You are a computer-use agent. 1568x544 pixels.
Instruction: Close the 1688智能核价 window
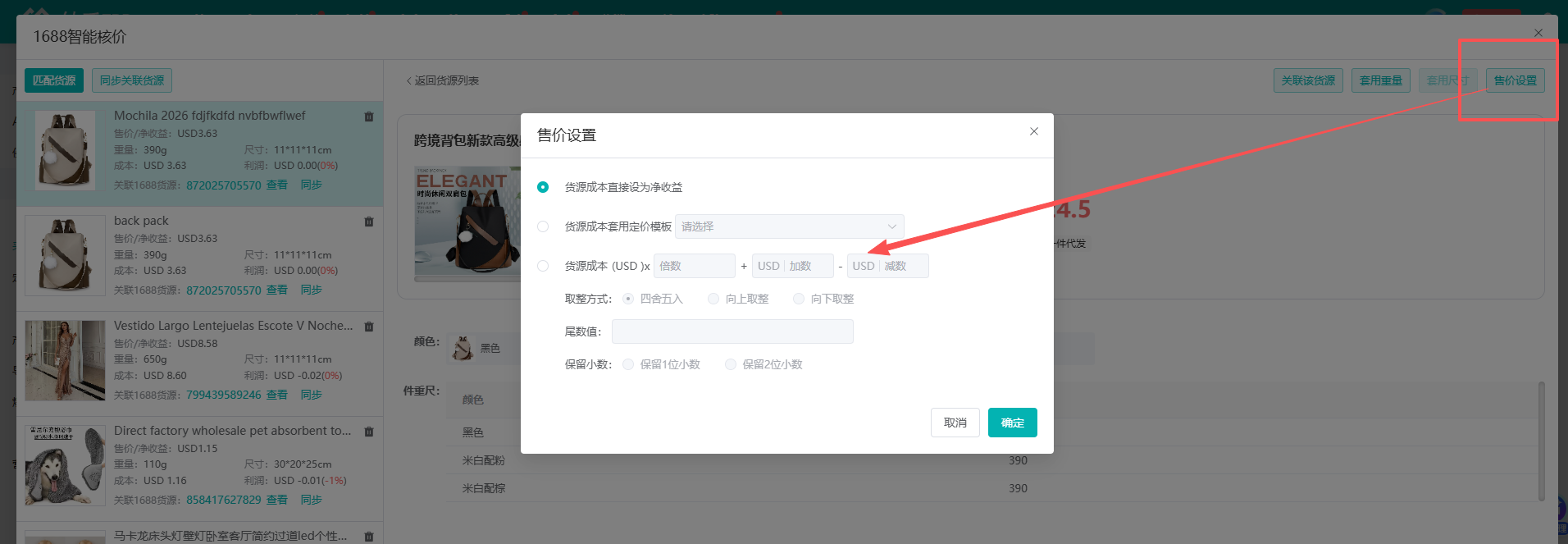1538,33
